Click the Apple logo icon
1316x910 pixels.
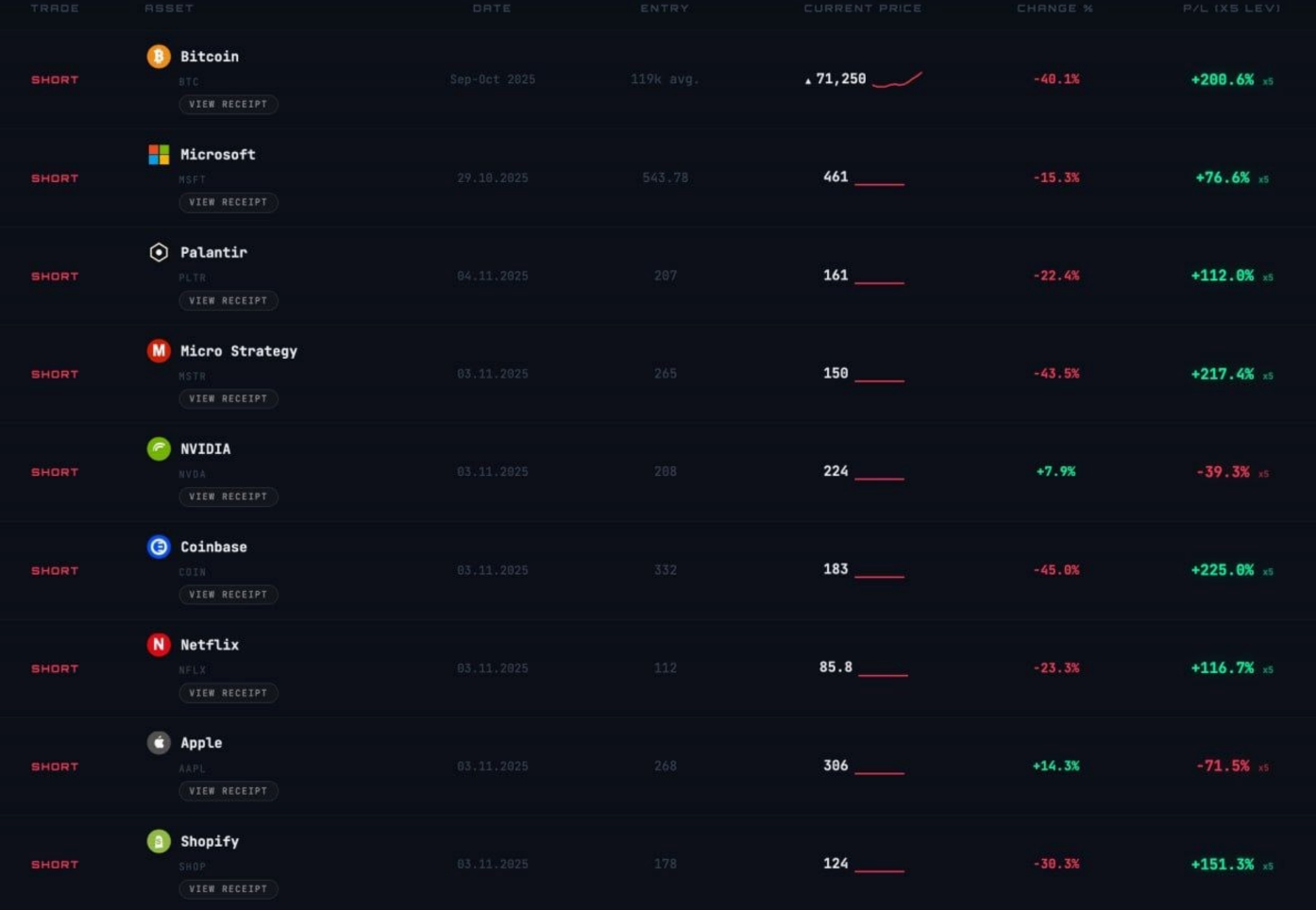(159, 743)
